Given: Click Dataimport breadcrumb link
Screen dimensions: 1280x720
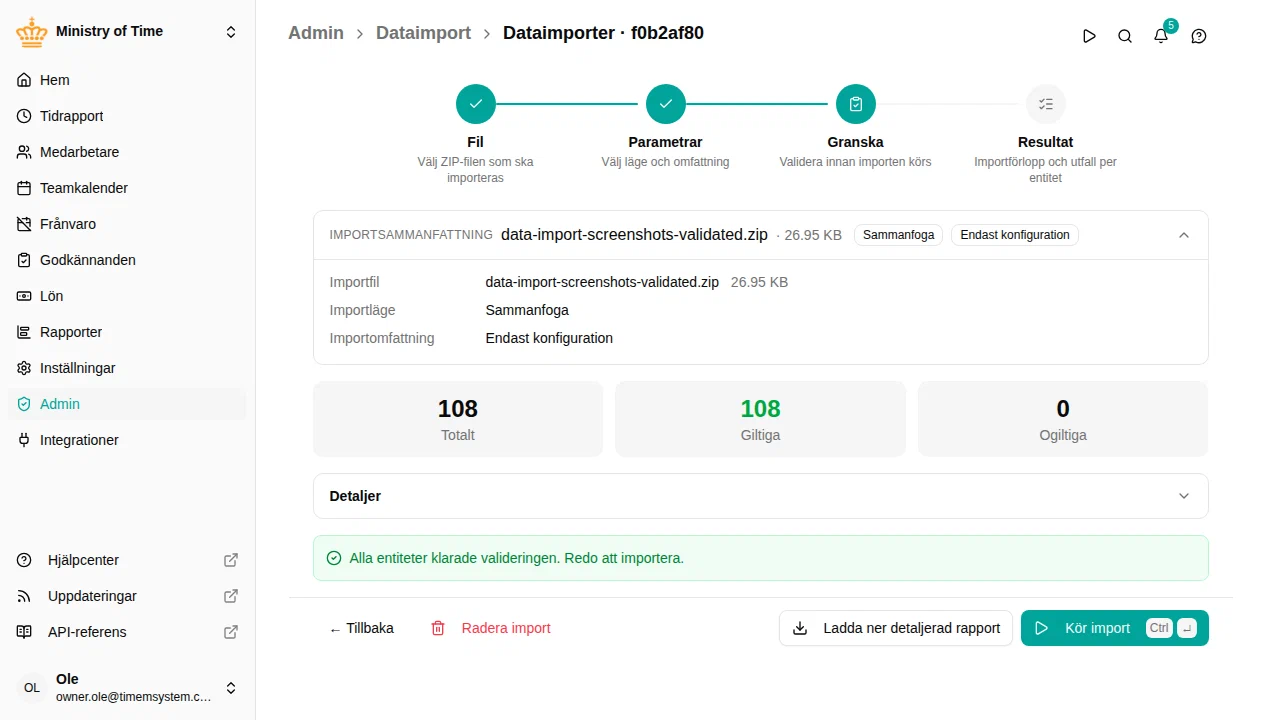Looking at the screenshot, I should click(x=423, y=33).
